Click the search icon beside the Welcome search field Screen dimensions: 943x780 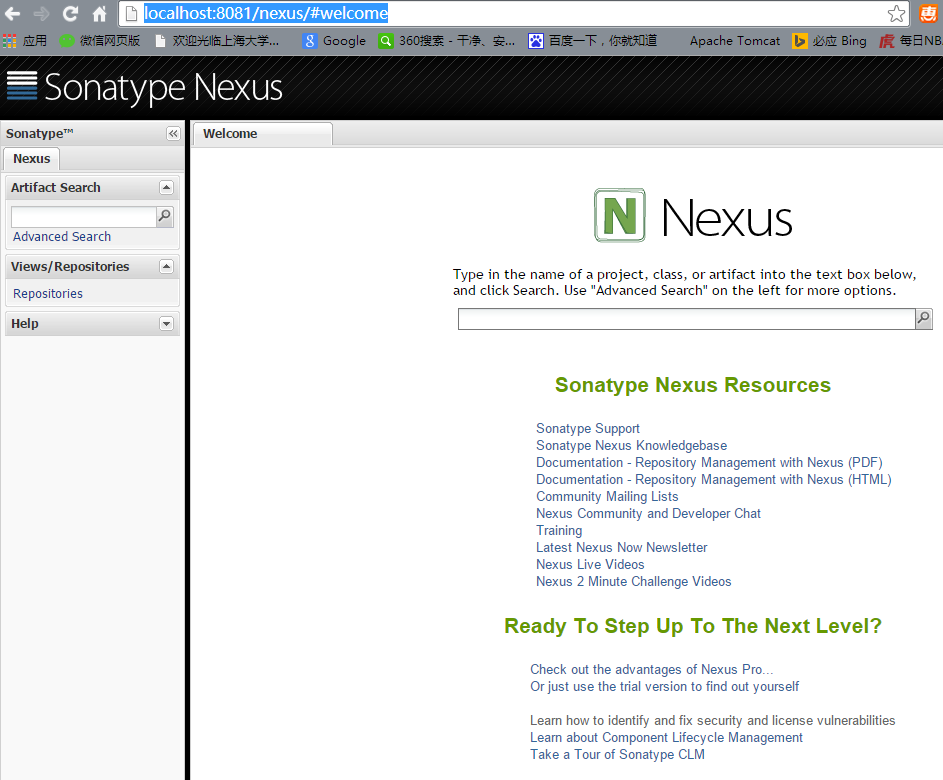(922, 318)
